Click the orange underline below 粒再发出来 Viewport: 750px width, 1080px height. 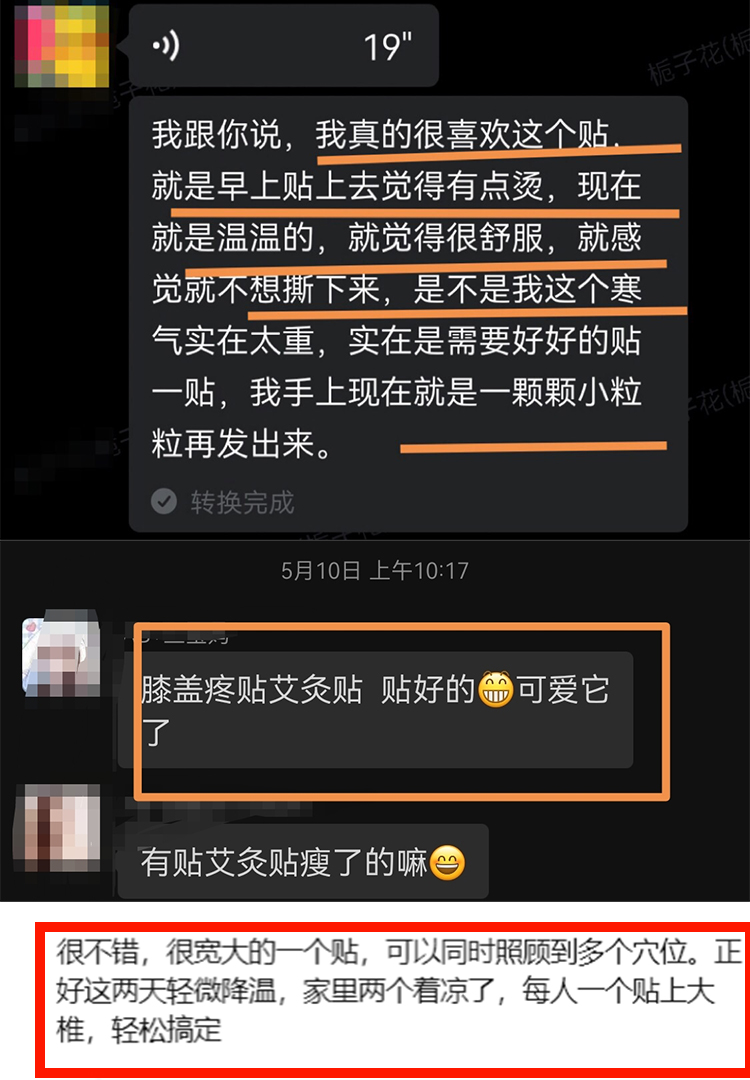[534, 448]
